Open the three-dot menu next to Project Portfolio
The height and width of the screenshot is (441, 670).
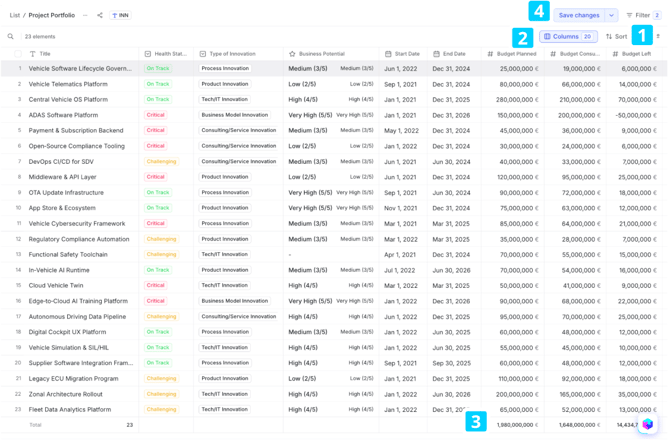coord(85,16)
